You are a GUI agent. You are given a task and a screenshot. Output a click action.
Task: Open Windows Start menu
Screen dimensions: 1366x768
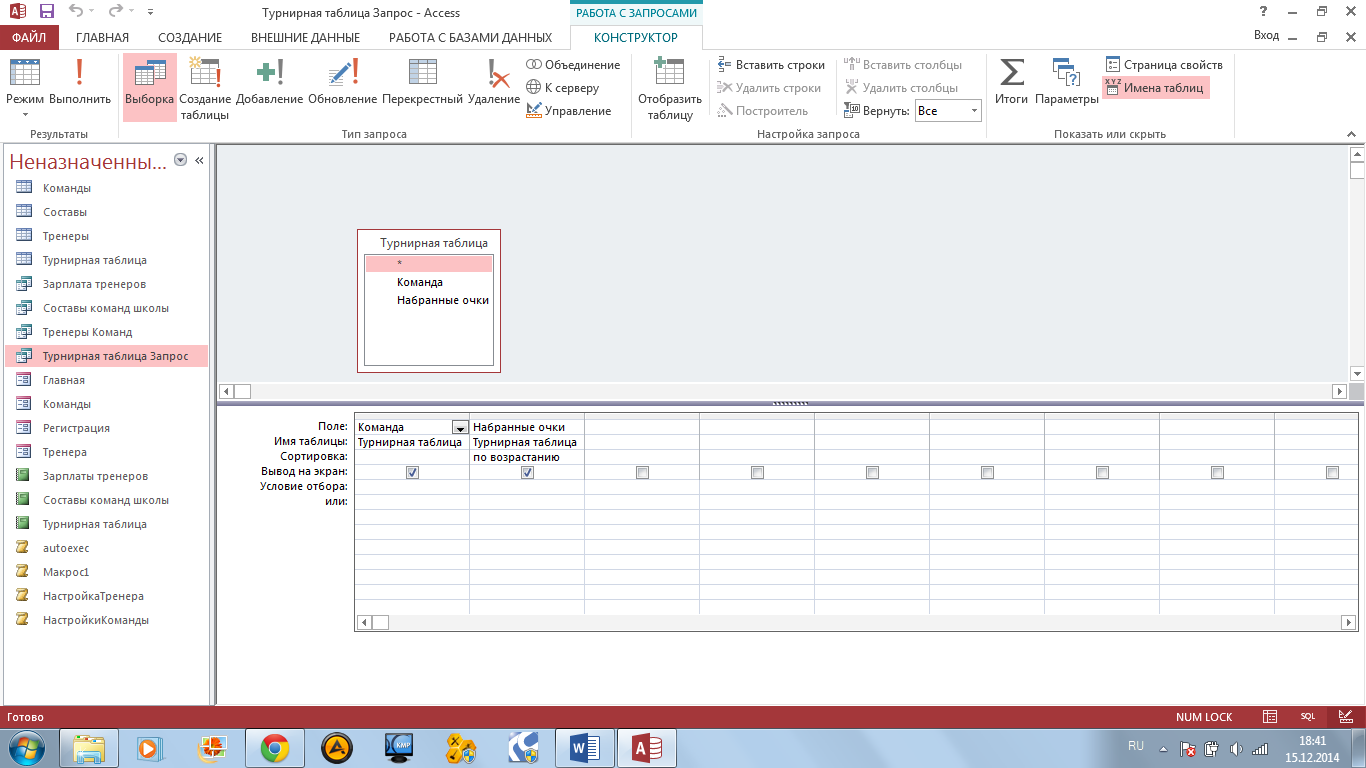click(x=27, y=748)
